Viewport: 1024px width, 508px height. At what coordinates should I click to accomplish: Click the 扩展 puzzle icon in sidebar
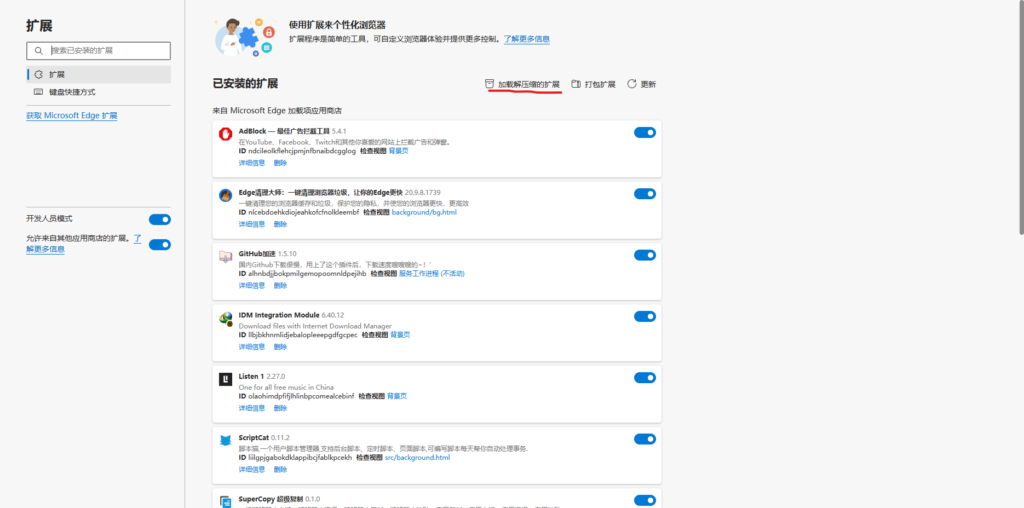39,74
